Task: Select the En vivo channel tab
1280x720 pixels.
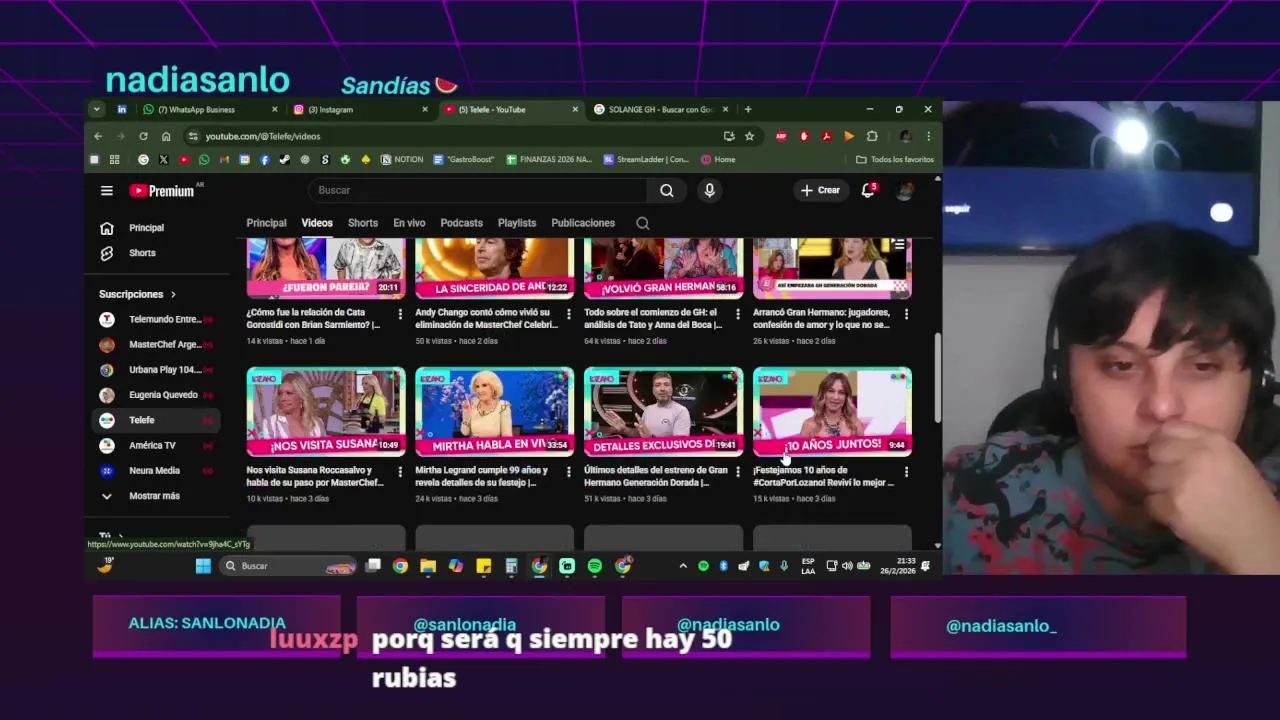Action: point(409,223)
